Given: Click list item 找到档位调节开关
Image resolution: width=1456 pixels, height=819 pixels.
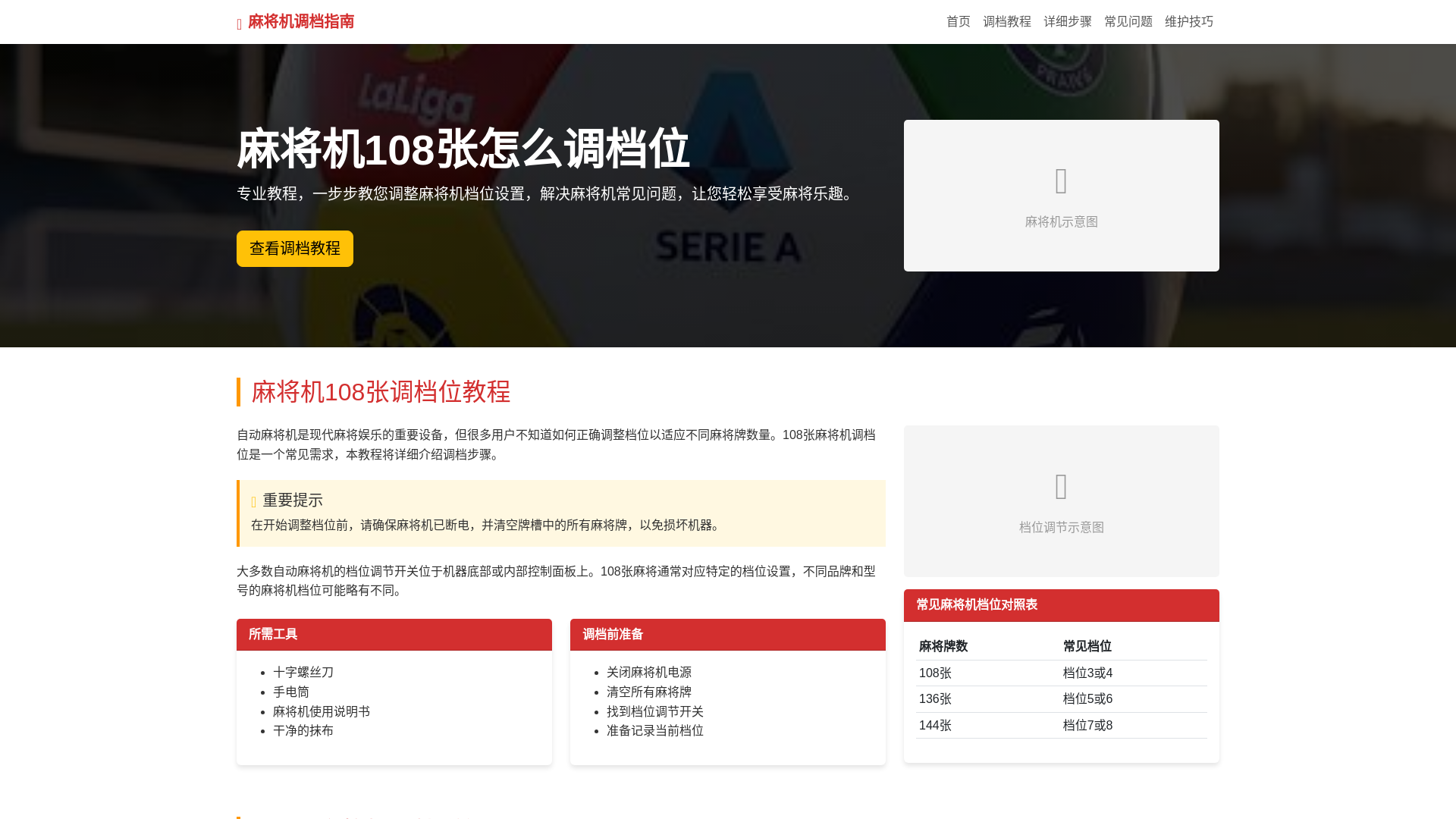Looking at the screenshot, I should 655,712.
